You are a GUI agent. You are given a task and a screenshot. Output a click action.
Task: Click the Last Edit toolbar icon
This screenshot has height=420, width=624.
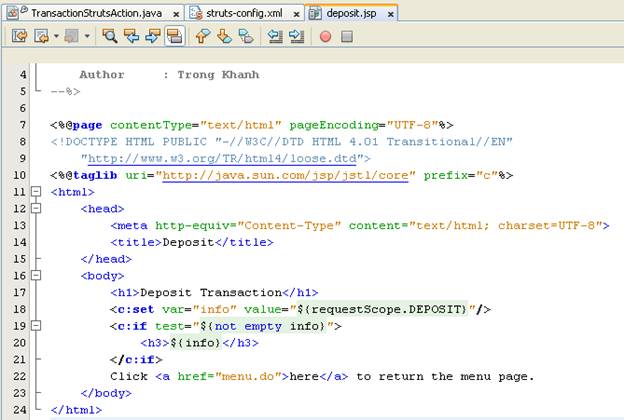19,36
